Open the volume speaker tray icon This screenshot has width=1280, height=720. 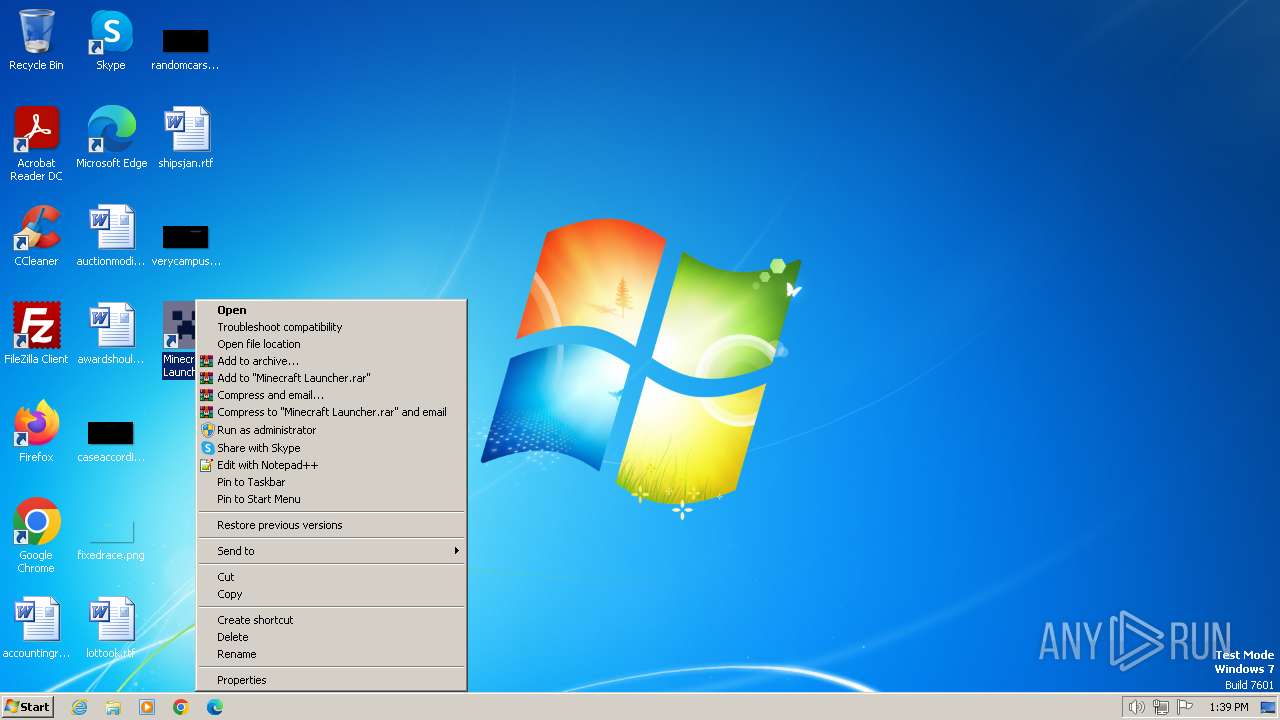click(x=1136, y=707)
